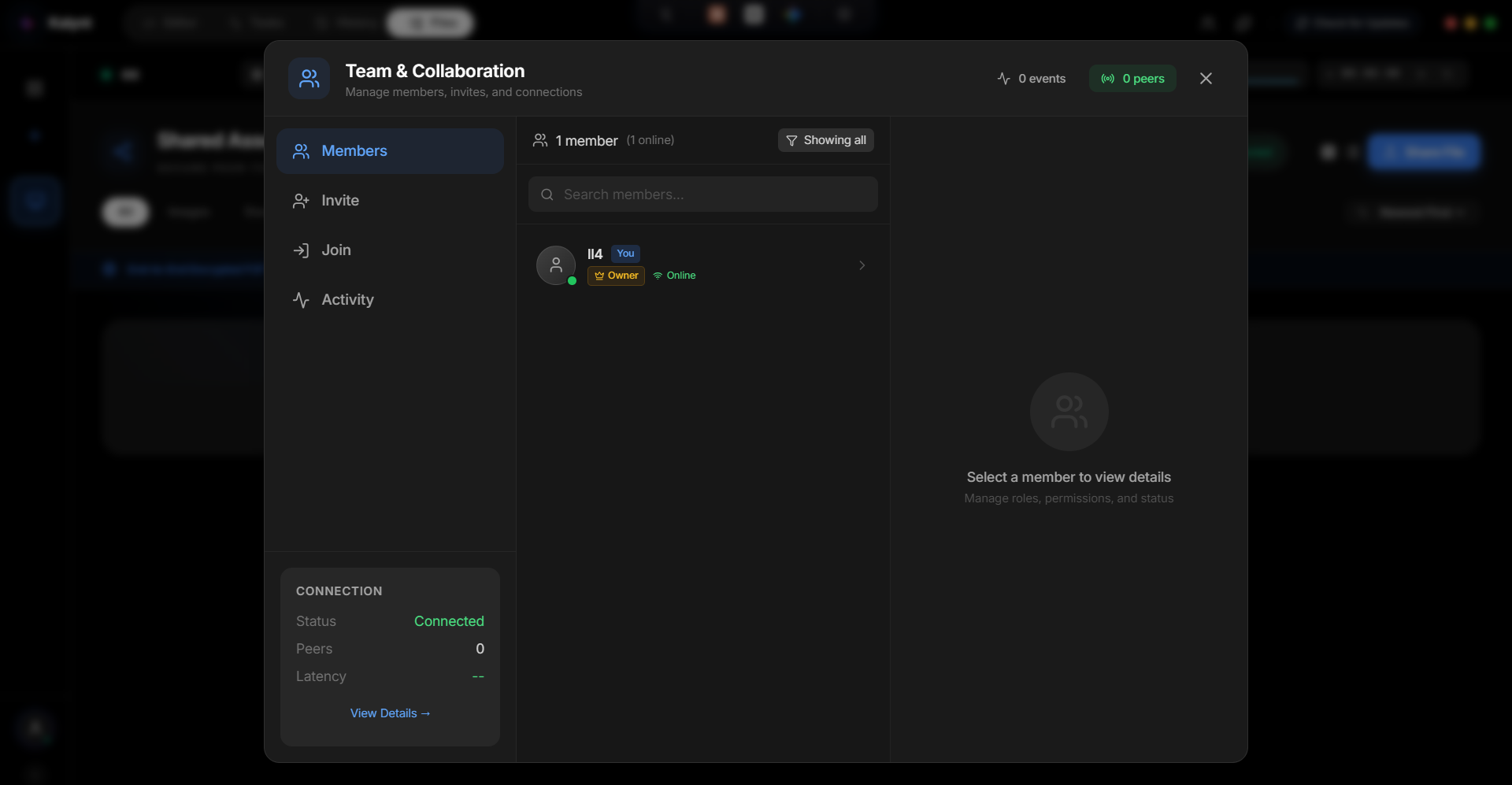This screenshot has width=1512, height=785.
Task: Click the empty-state people icon in details pane
Action: (1069, 412)
